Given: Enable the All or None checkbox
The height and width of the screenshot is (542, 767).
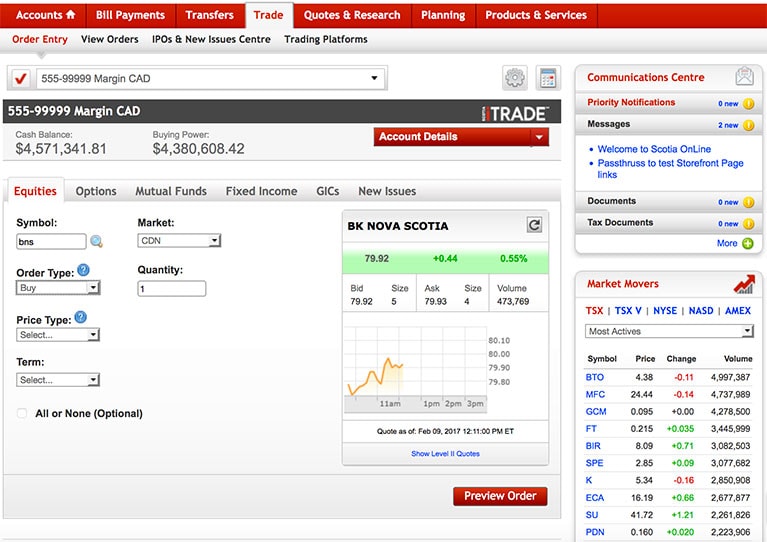Looking at the screenshot, I should tap(22, 413).
